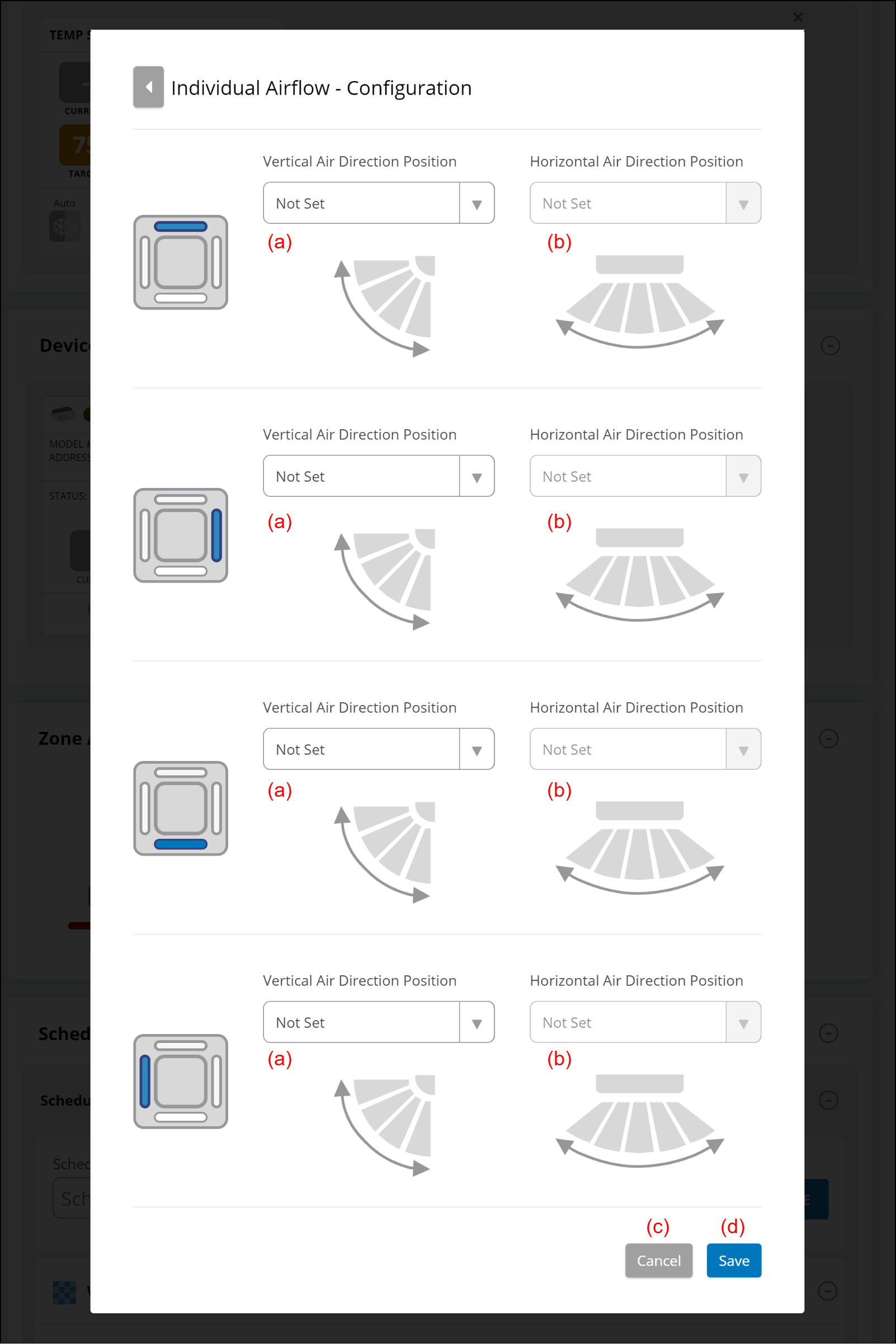Click the cassette icon with right vane highlighted
896x1344 pixels.
(x=181, y=535)
